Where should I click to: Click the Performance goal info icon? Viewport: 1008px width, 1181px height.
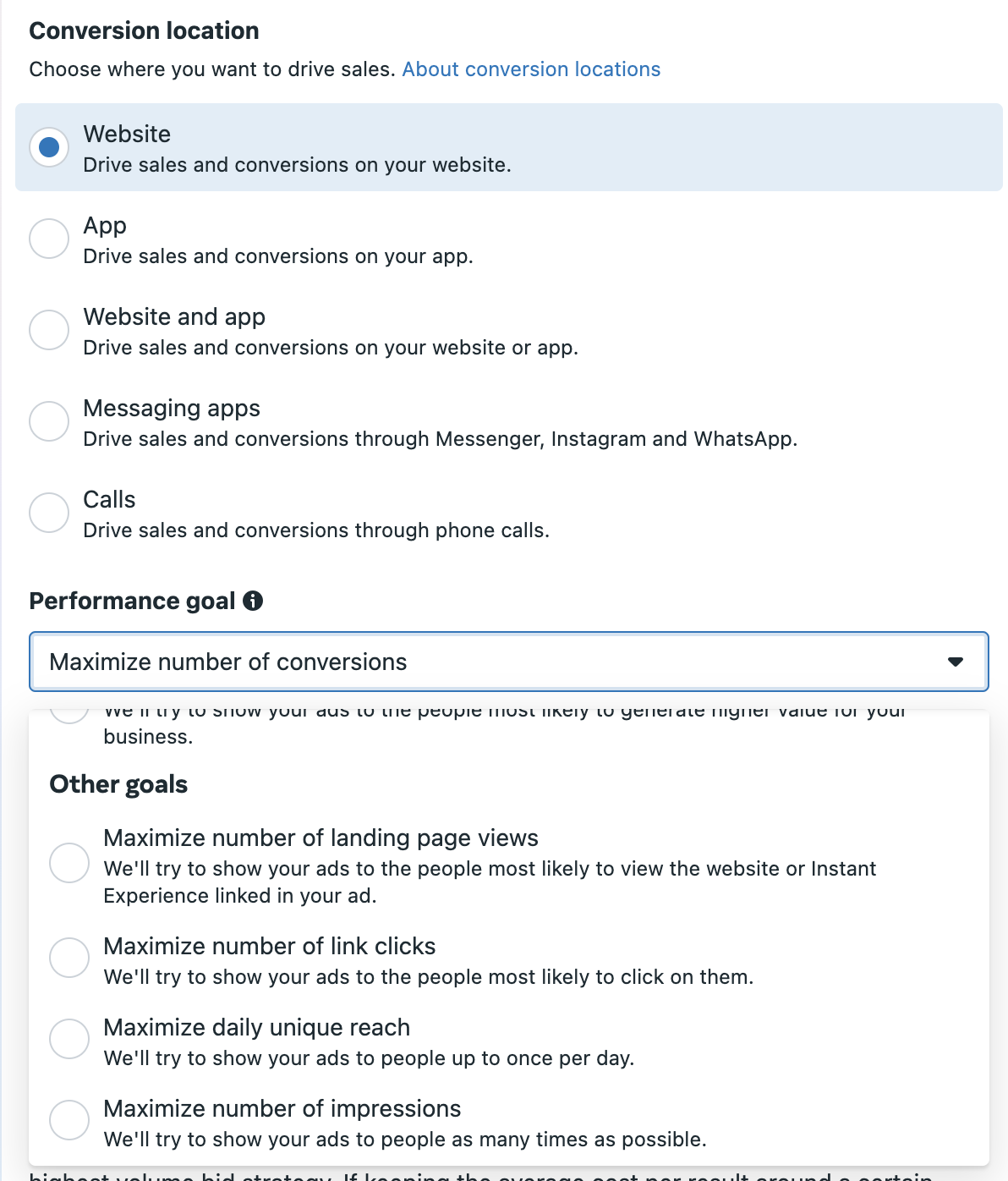point(253,601)
